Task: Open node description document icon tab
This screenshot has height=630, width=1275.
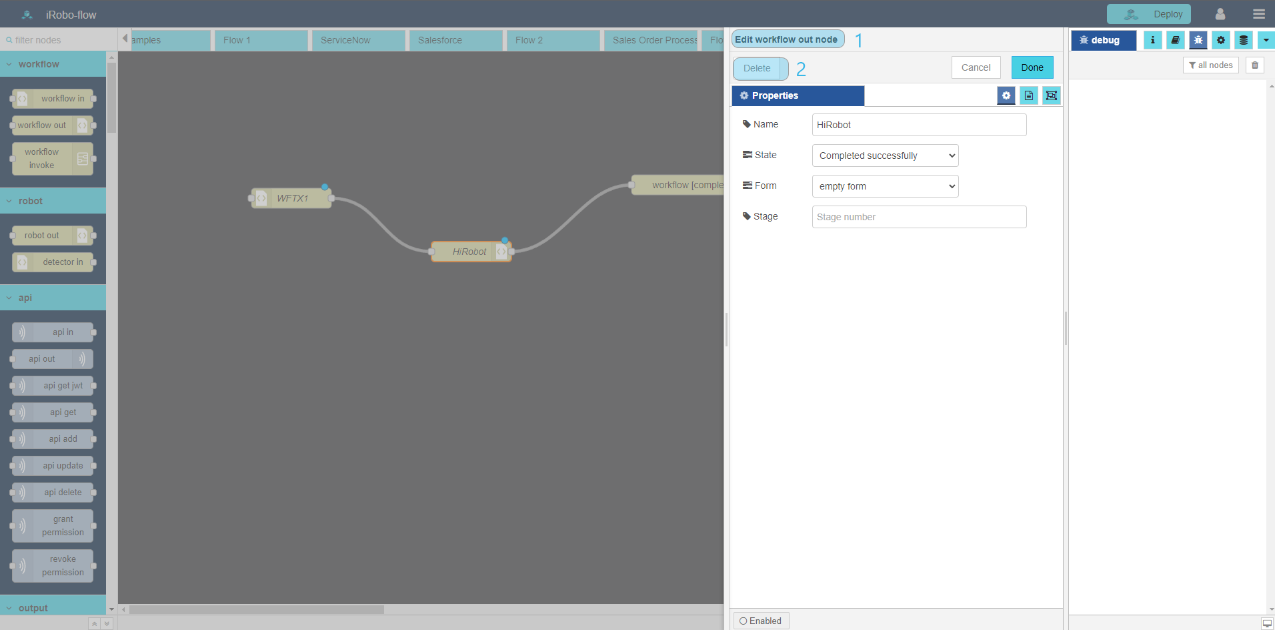Action: (1028, 96)
